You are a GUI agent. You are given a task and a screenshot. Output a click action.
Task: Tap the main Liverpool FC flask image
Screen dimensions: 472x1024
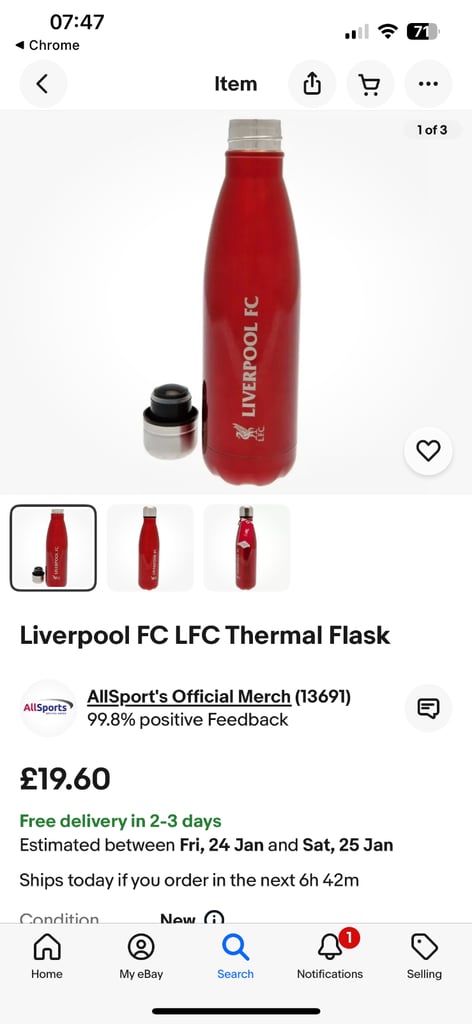click(x=236, y=302)
